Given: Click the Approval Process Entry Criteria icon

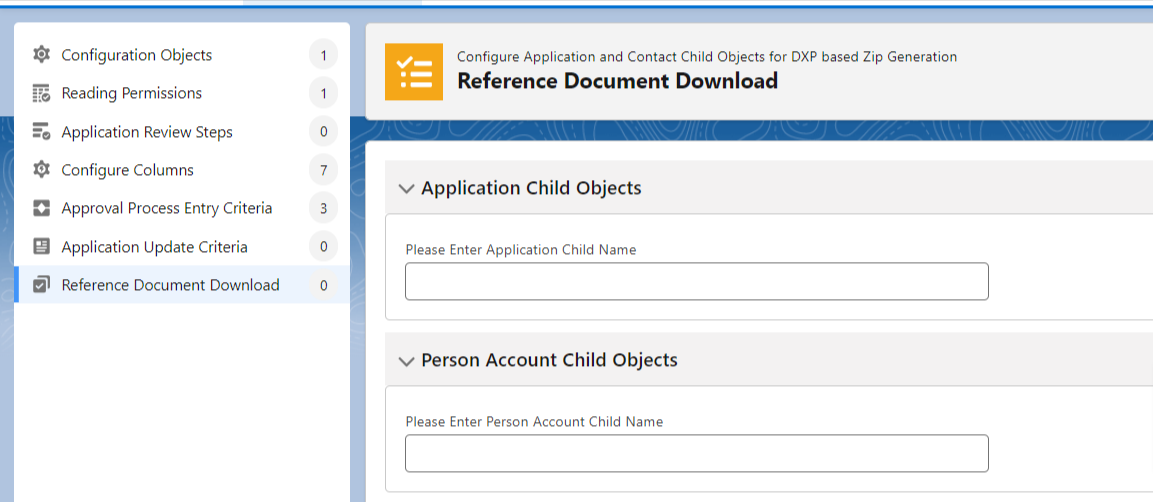Looking at the screenshot, I should click(x=41, y=209).
